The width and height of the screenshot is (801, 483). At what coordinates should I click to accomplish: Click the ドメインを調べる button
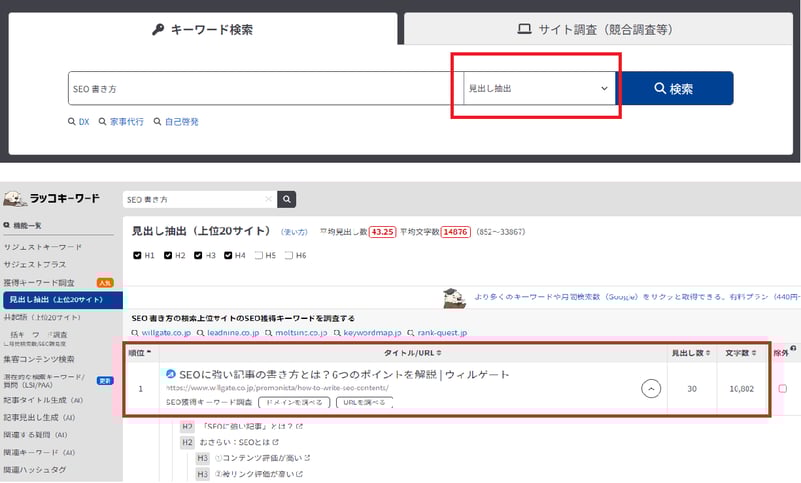click(294, 402)
